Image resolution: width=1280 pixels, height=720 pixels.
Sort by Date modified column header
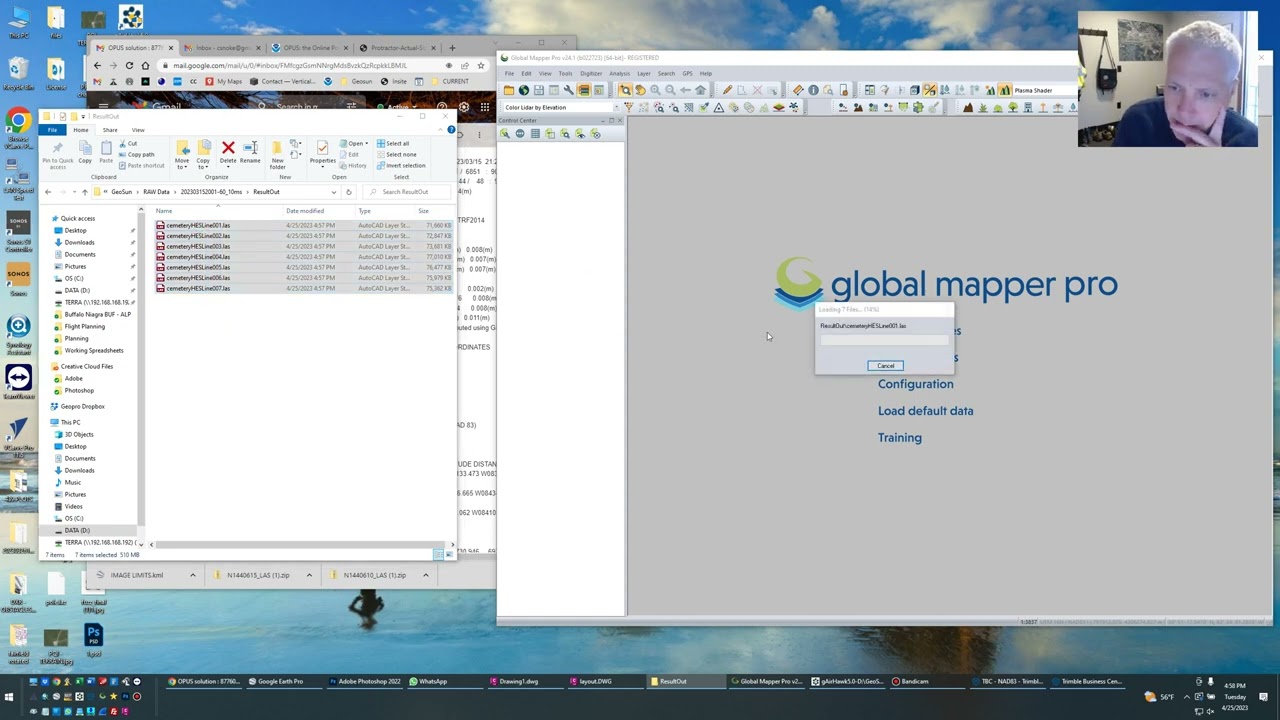[x=304, y=211]
